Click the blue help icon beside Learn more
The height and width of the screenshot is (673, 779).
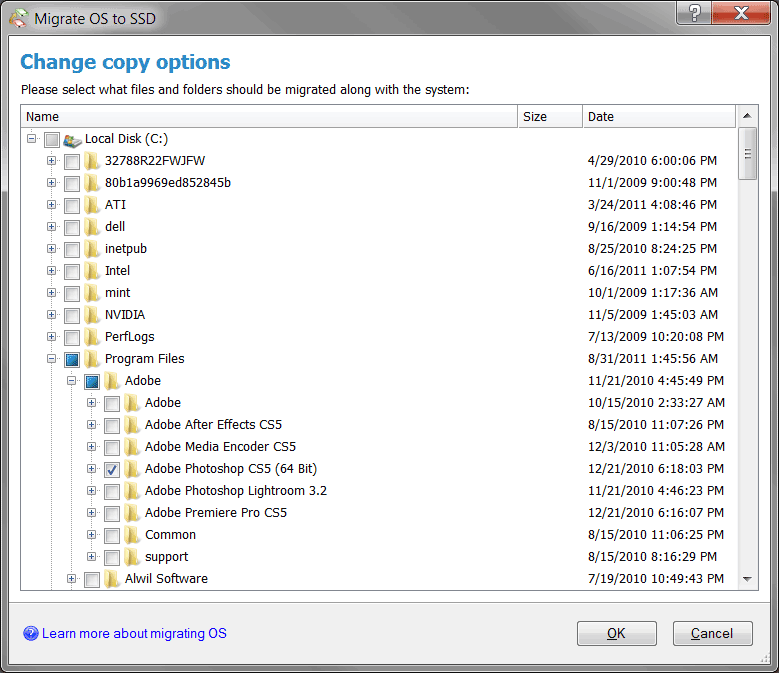point(31,633)
